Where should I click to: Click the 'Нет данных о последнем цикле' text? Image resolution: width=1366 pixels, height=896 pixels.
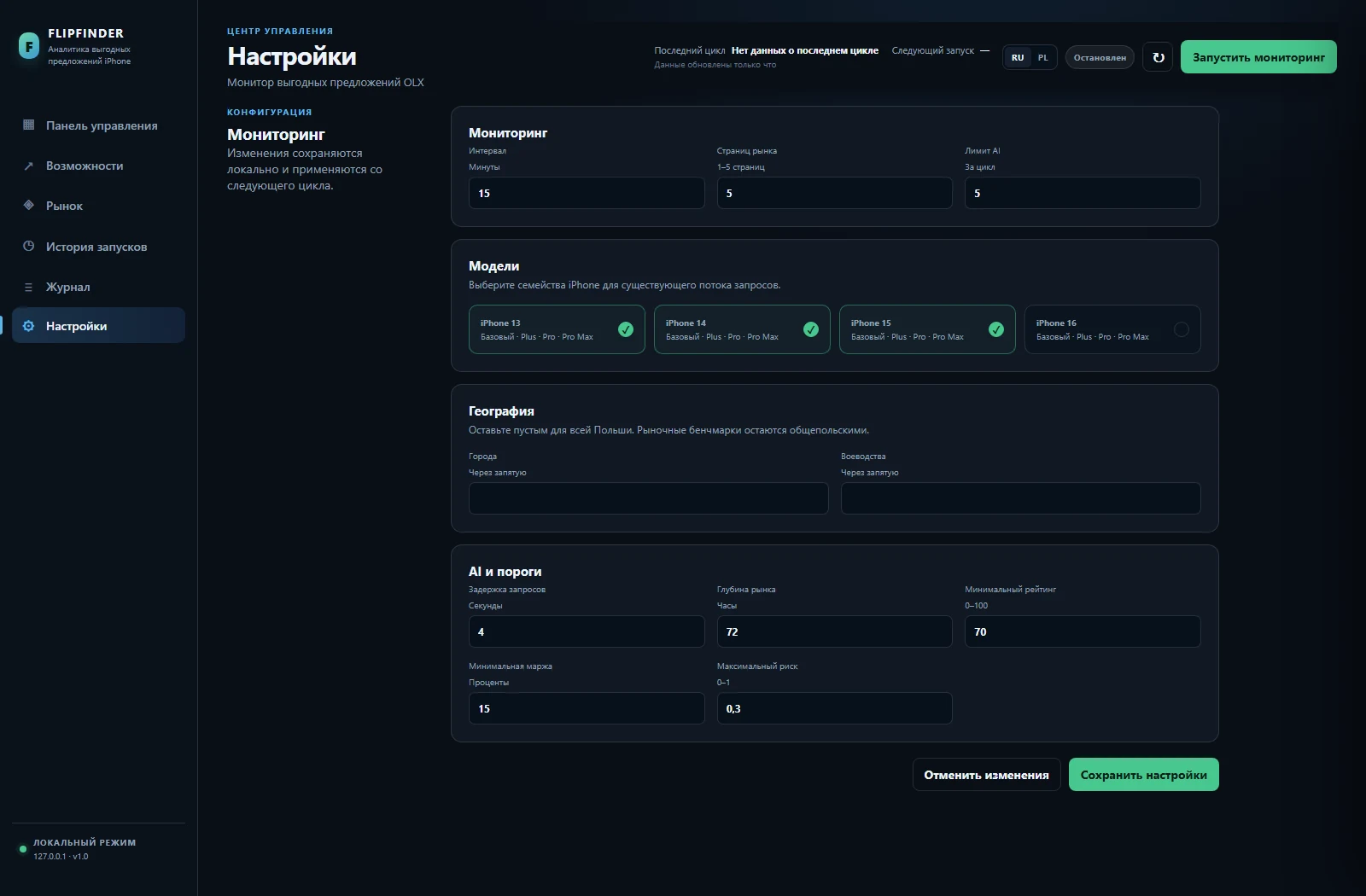coord(805,50)
